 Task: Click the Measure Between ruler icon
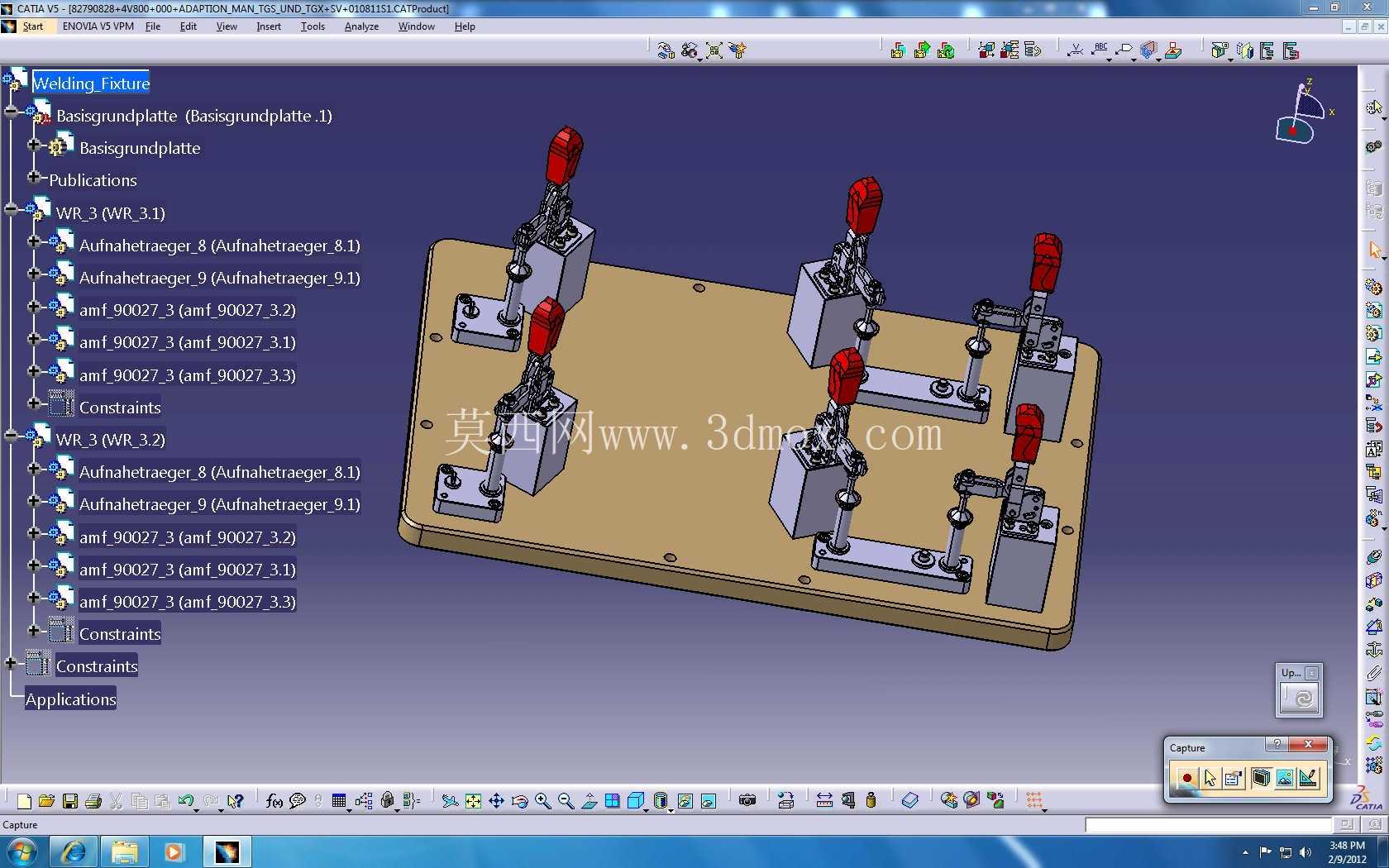click(824, 800)
